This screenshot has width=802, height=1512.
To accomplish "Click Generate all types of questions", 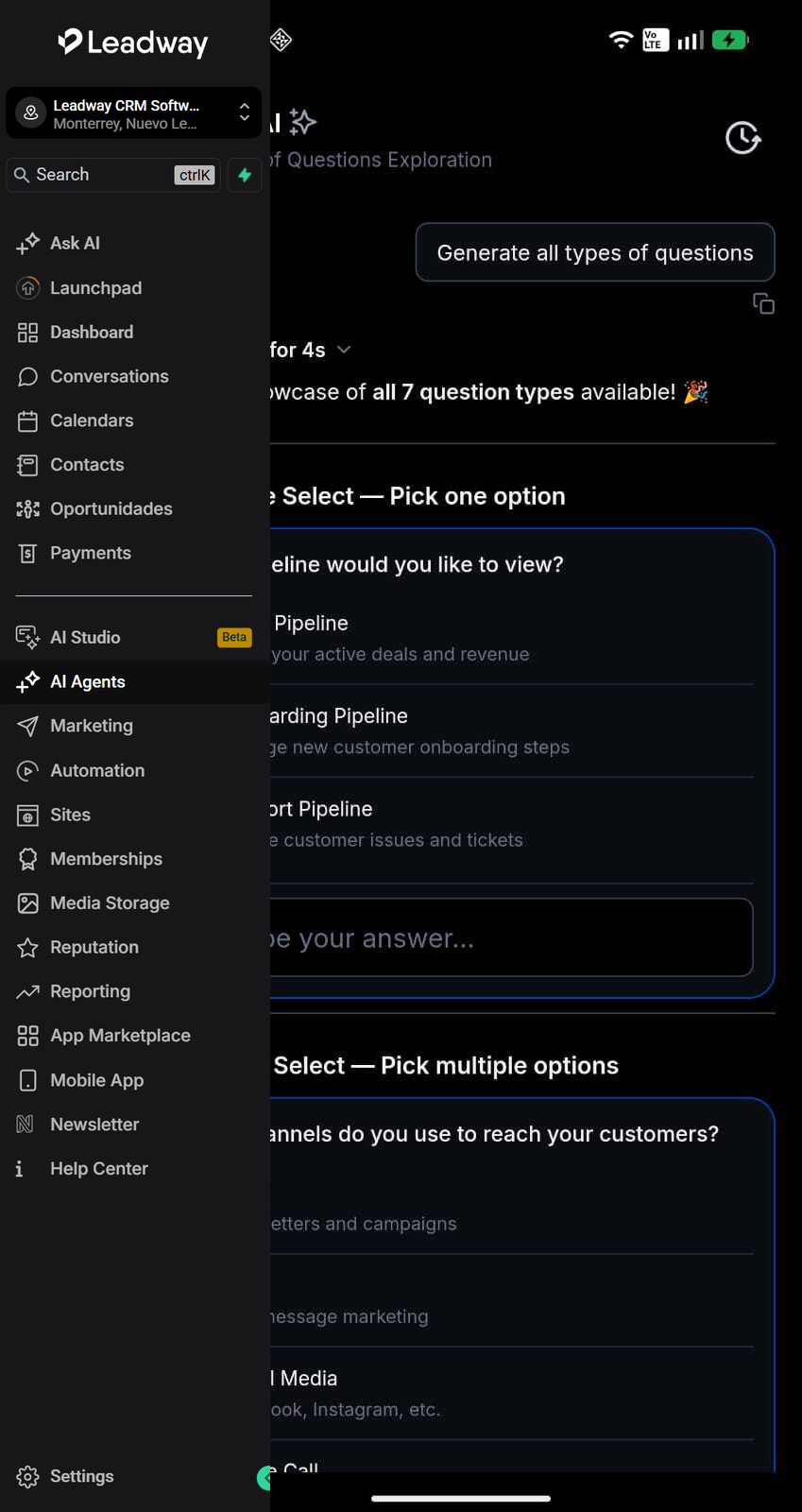I will [595, 252].
